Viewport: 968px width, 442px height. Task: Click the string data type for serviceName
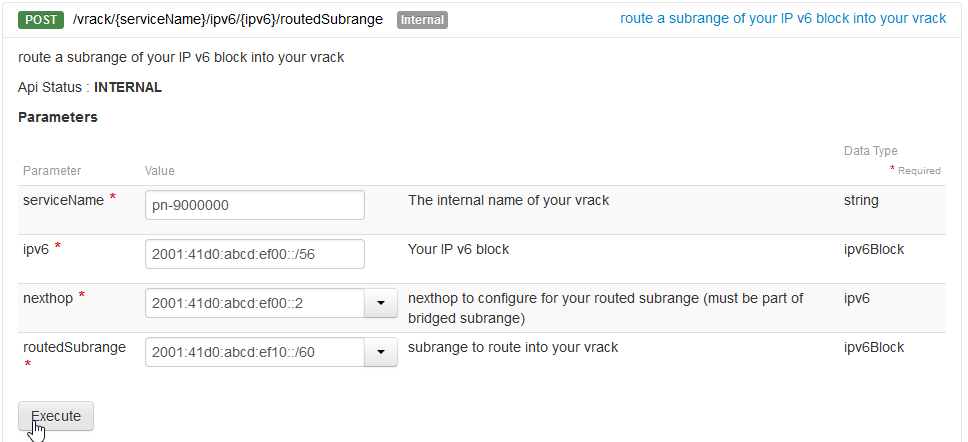(x=861, y=200)
